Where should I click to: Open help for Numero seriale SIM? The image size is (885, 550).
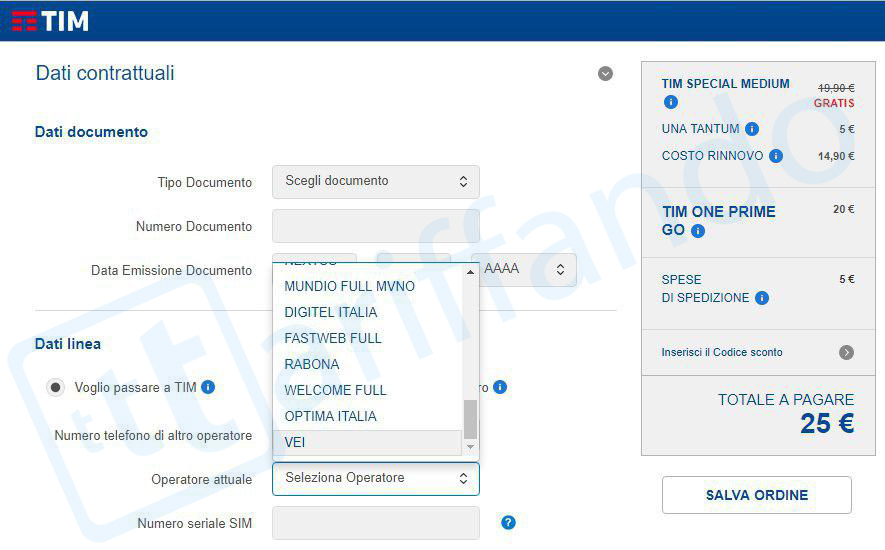pos(508,522)
